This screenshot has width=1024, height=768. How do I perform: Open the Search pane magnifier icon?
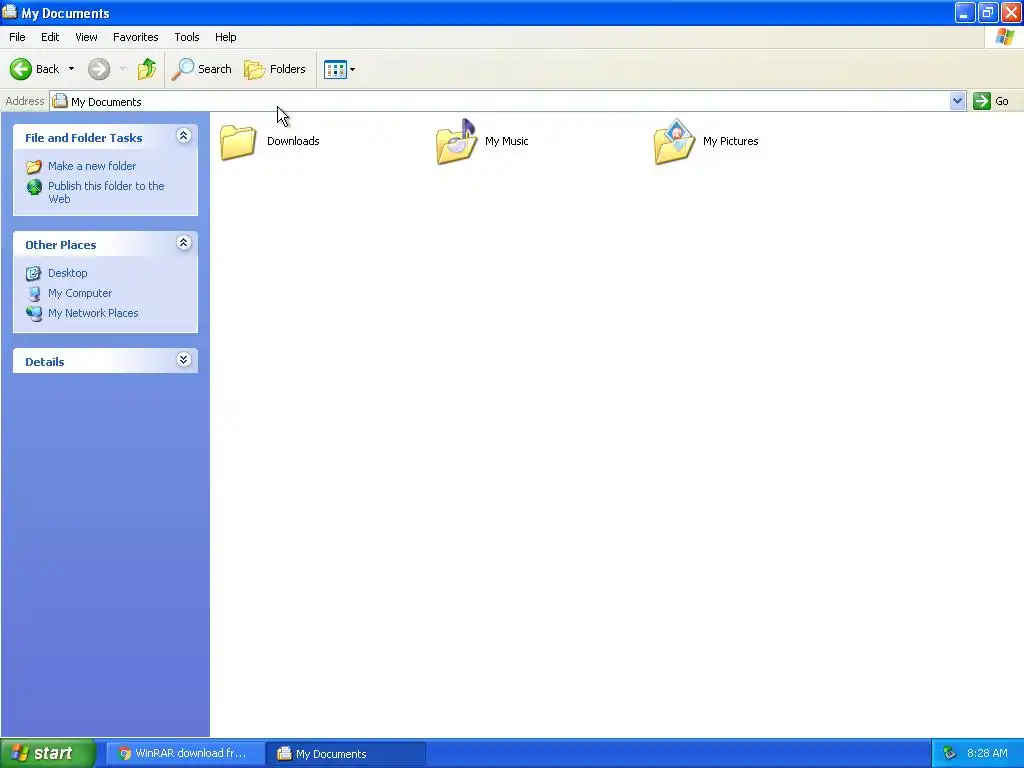point(183,69)
